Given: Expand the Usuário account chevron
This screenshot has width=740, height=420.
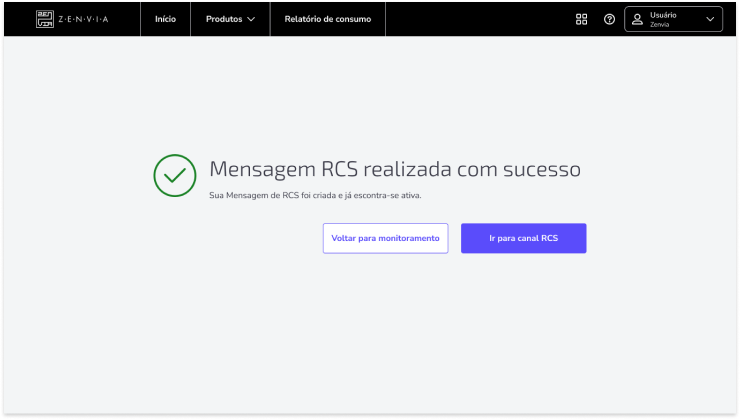Looking at the screenshot, I should click(710, 19).
